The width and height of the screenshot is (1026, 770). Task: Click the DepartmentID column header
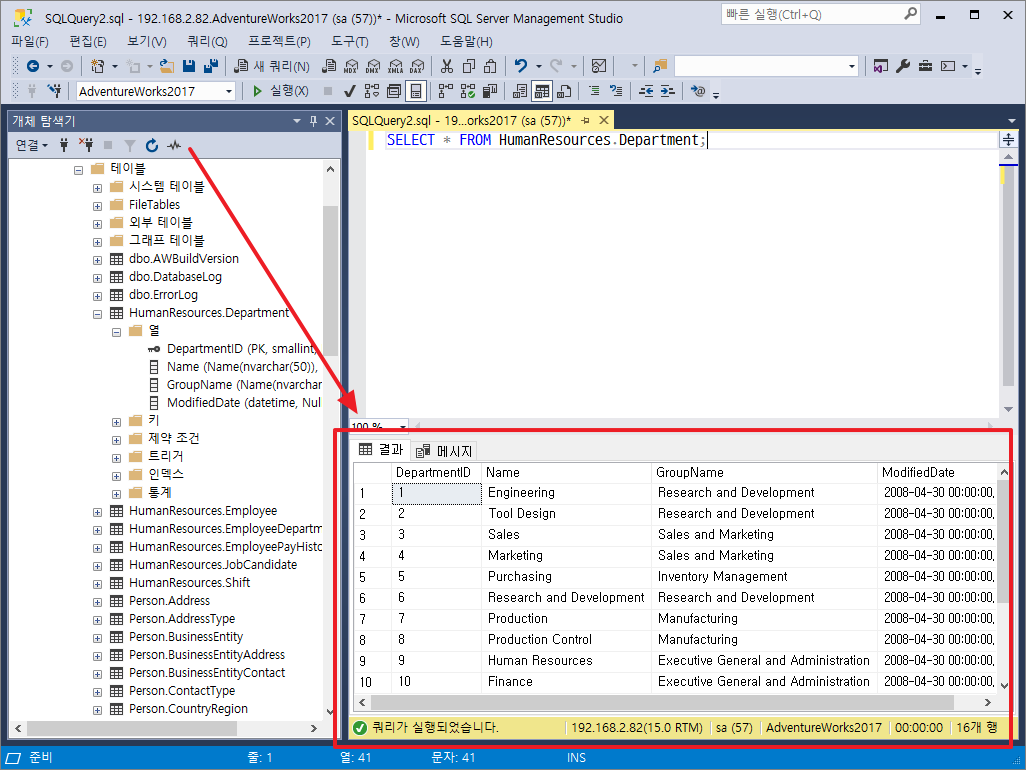436,472
